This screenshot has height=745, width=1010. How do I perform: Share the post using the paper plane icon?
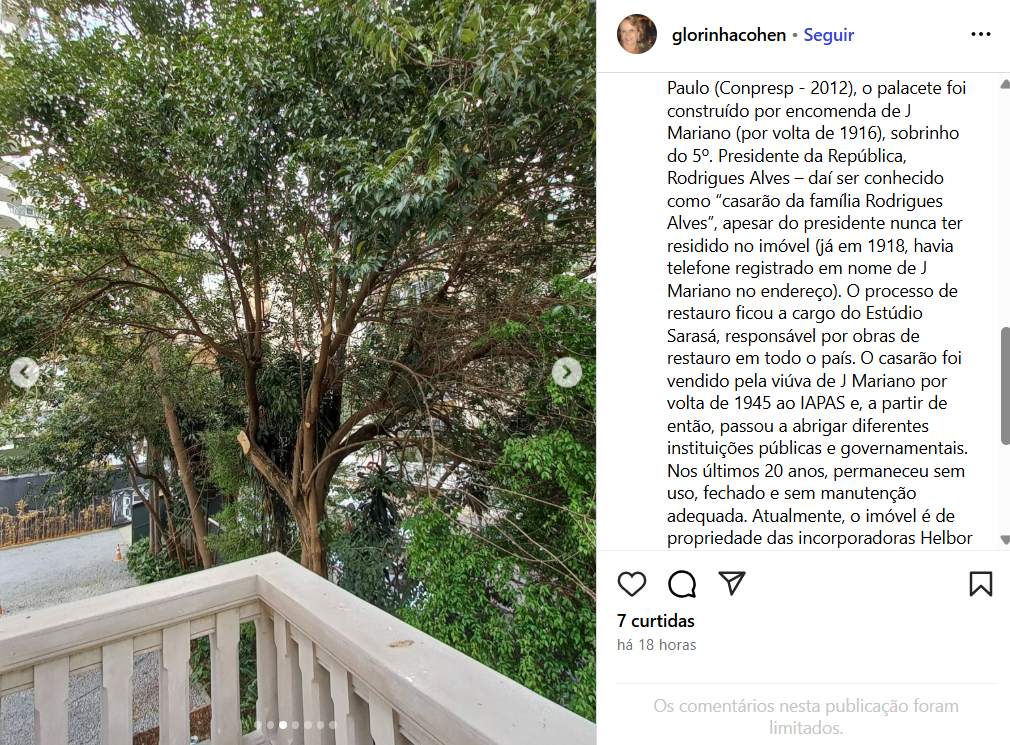(732, 583)
